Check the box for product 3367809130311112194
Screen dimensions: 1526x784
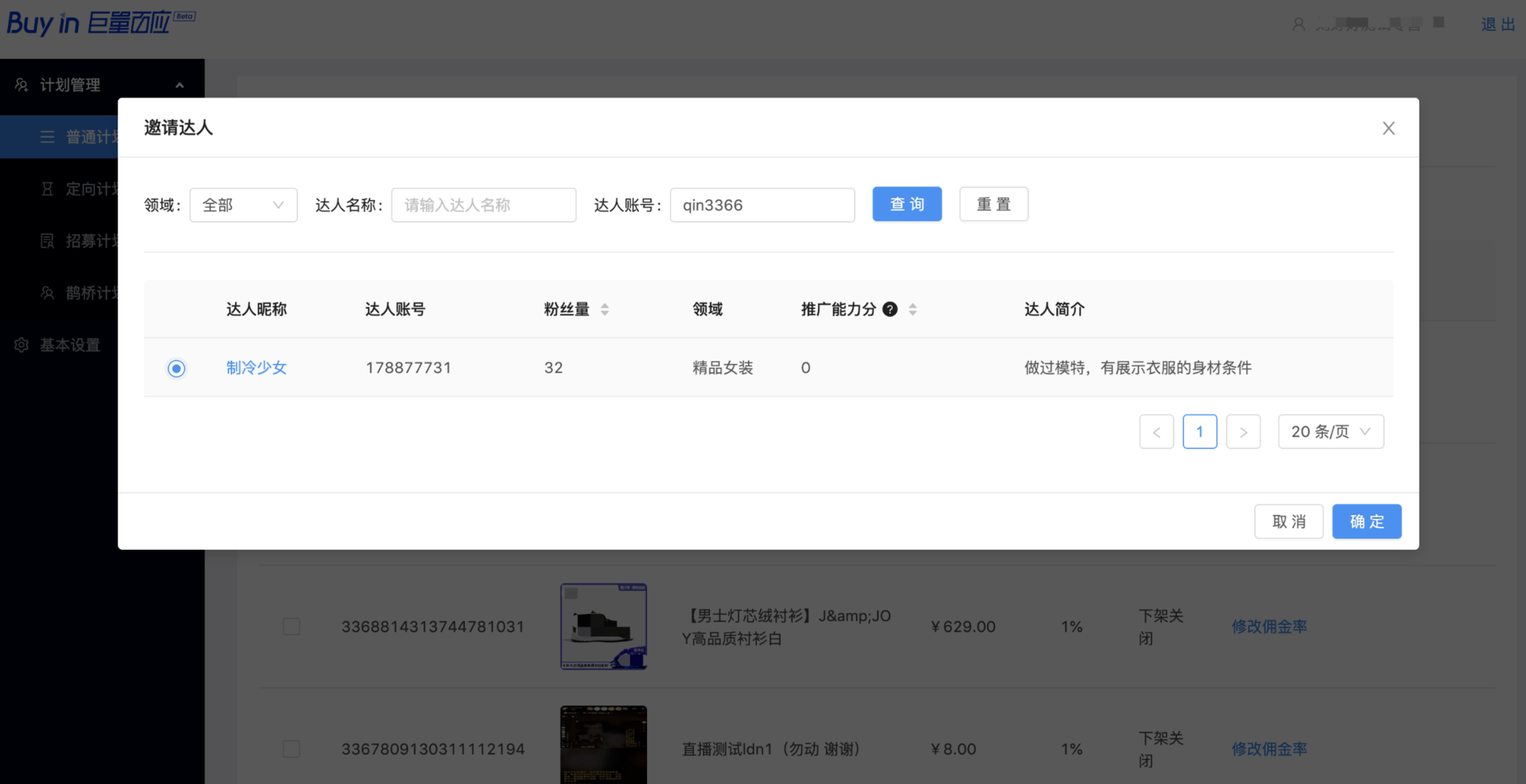(x=292, y=749)
